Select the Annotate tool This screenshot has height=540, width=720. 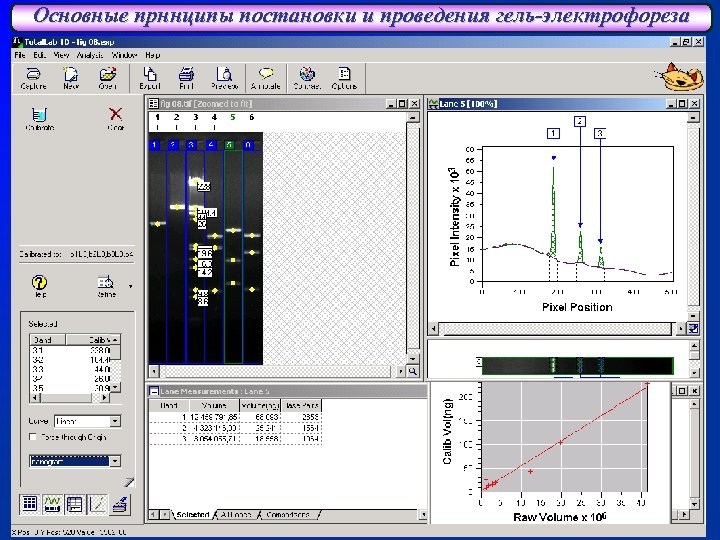267,75
